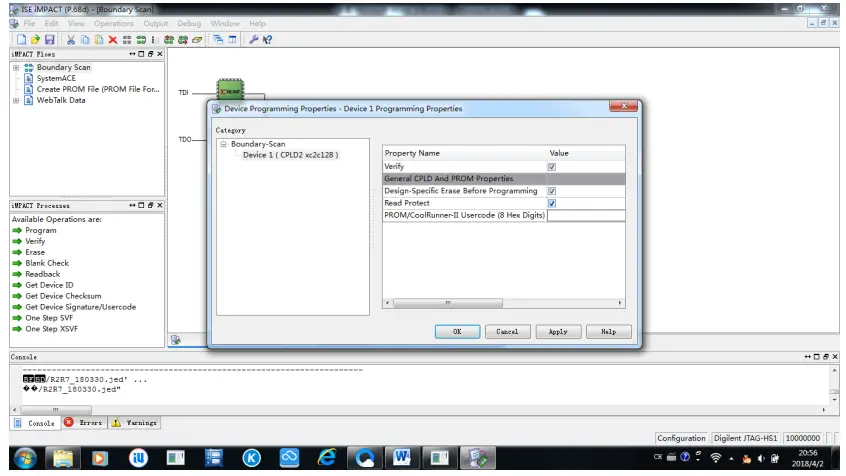Select Device 1 (CPLD2 xc2c128) in the tree
Screen dimensions: 846x476
pyautogui.click(x=290, y=155)
